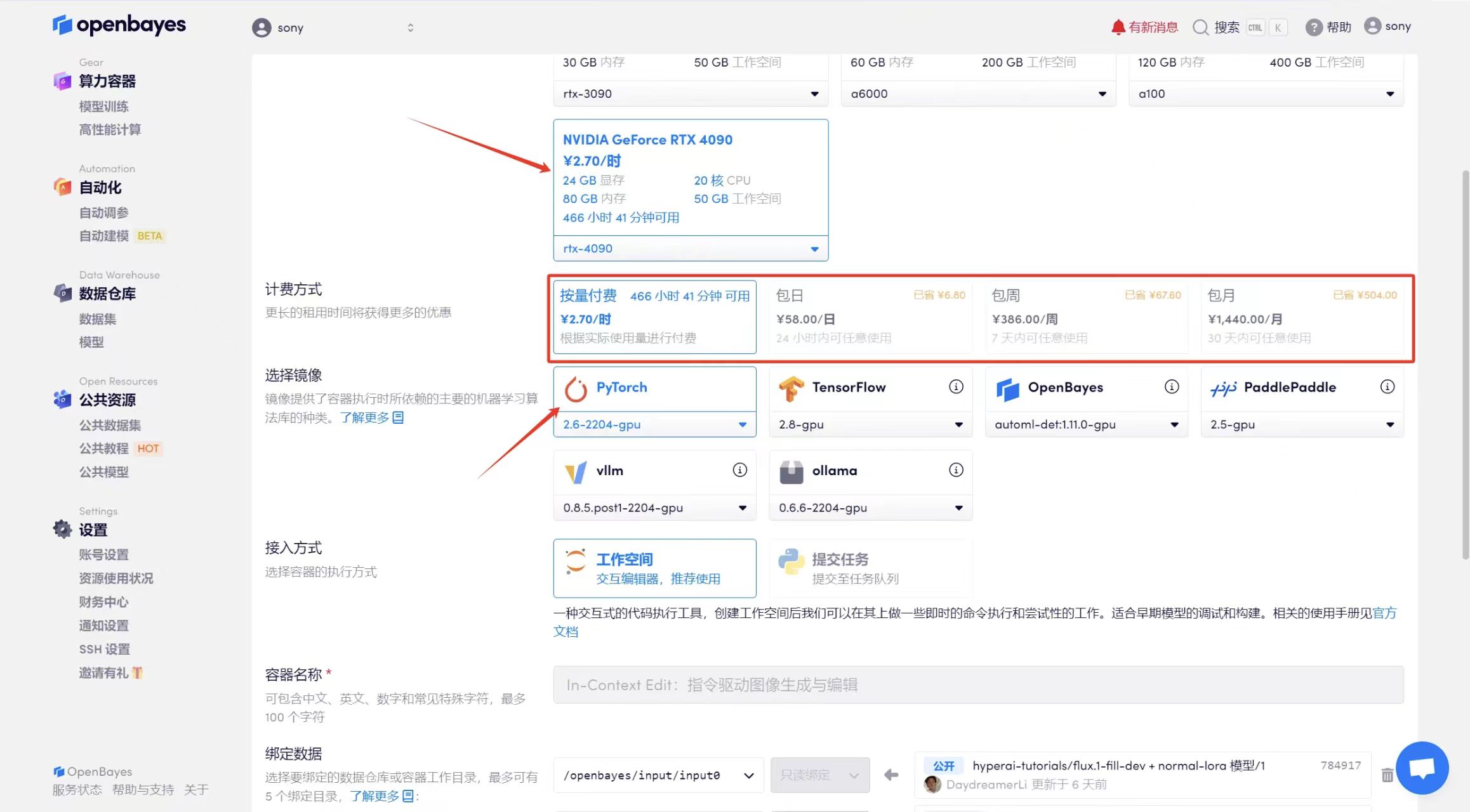Screen dimensions: 1470x812
Task: Click the openbayes logo
Action: [x=119, y=25]
